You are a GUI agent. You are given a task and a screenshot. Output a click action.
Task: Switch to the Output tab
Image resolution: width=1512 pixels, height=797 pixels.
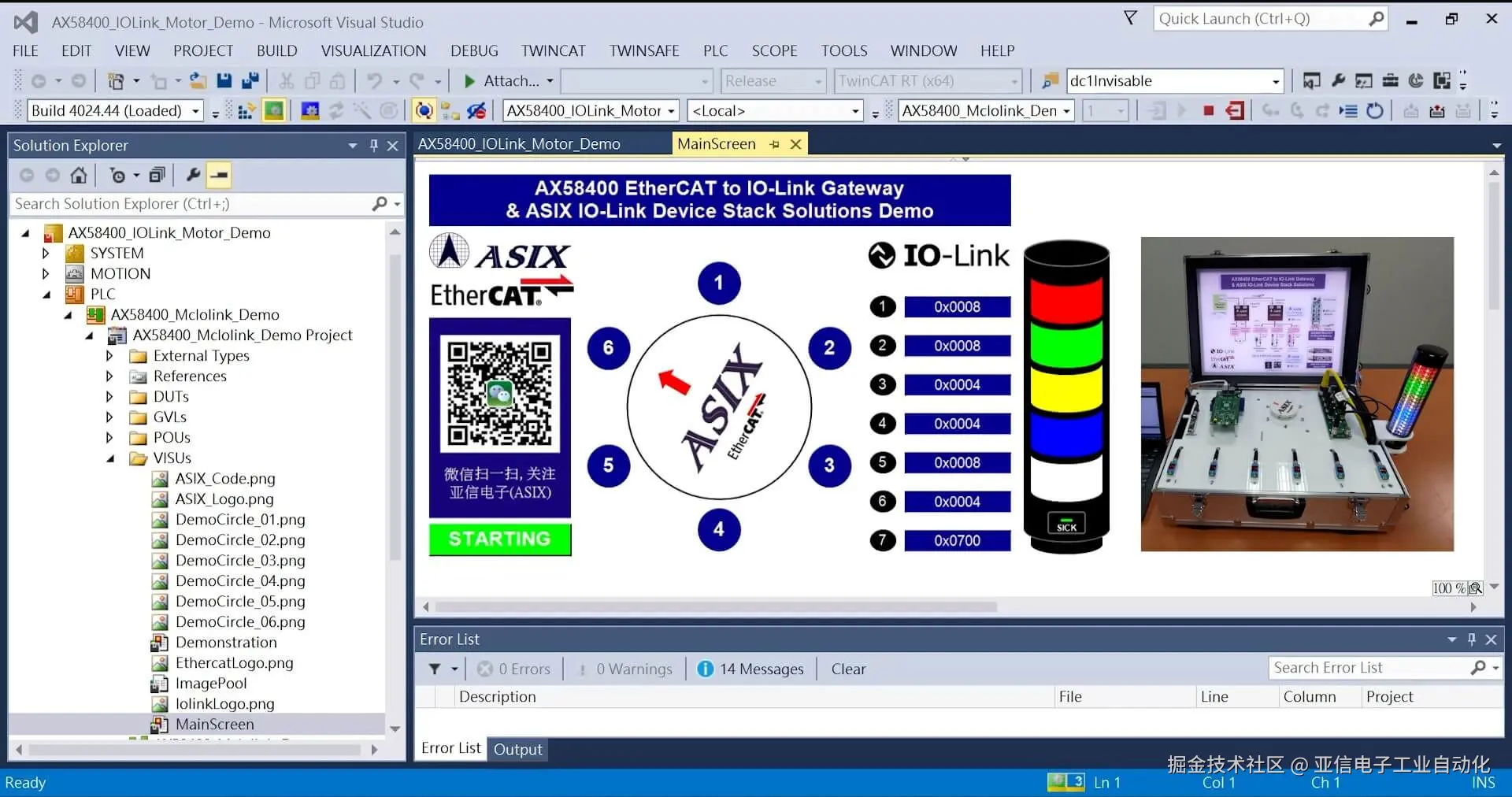coord(517,749)
